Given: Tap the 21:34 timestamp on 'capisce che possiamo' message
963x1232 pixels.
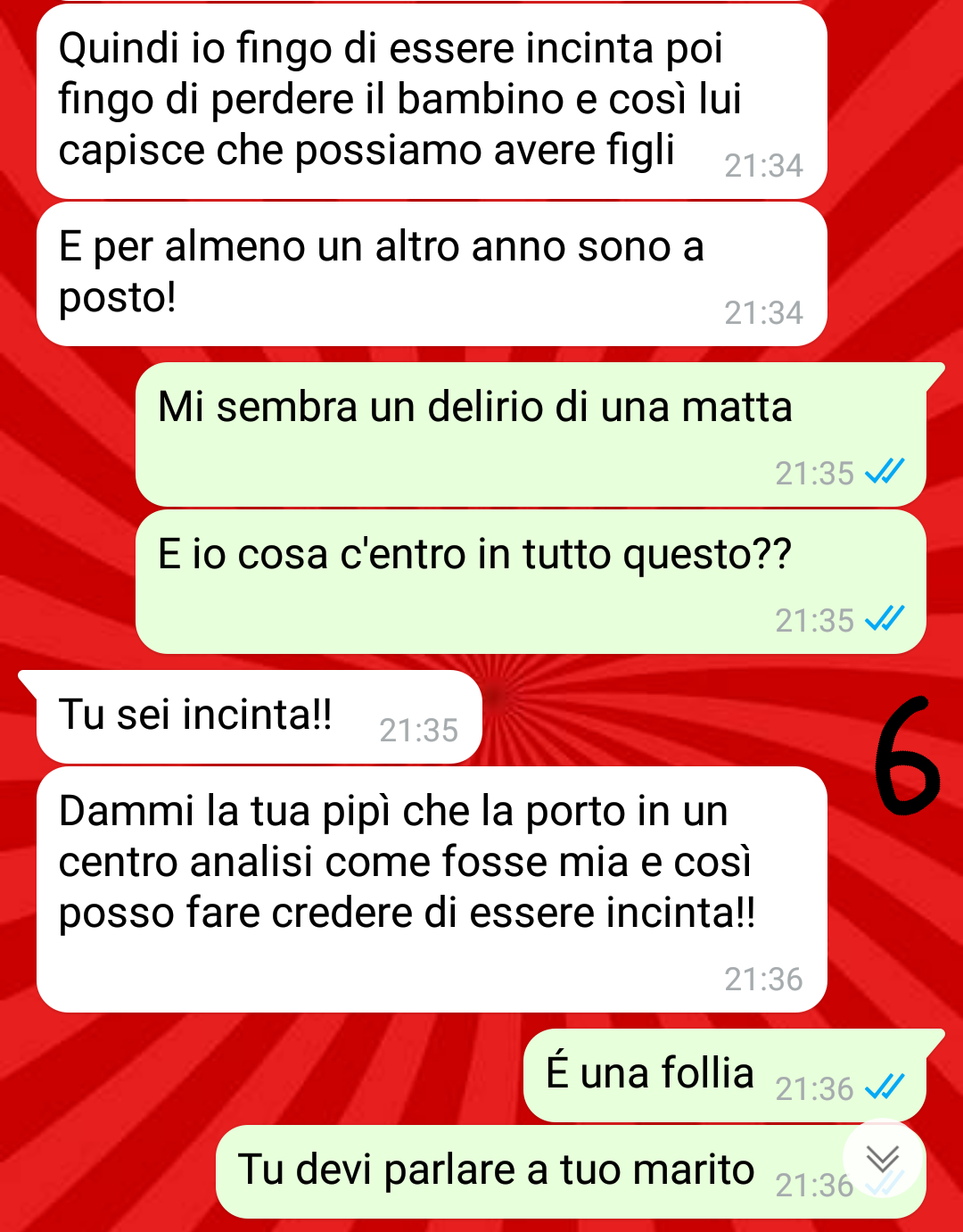Looking at the screenshot, I should (763, 166).
